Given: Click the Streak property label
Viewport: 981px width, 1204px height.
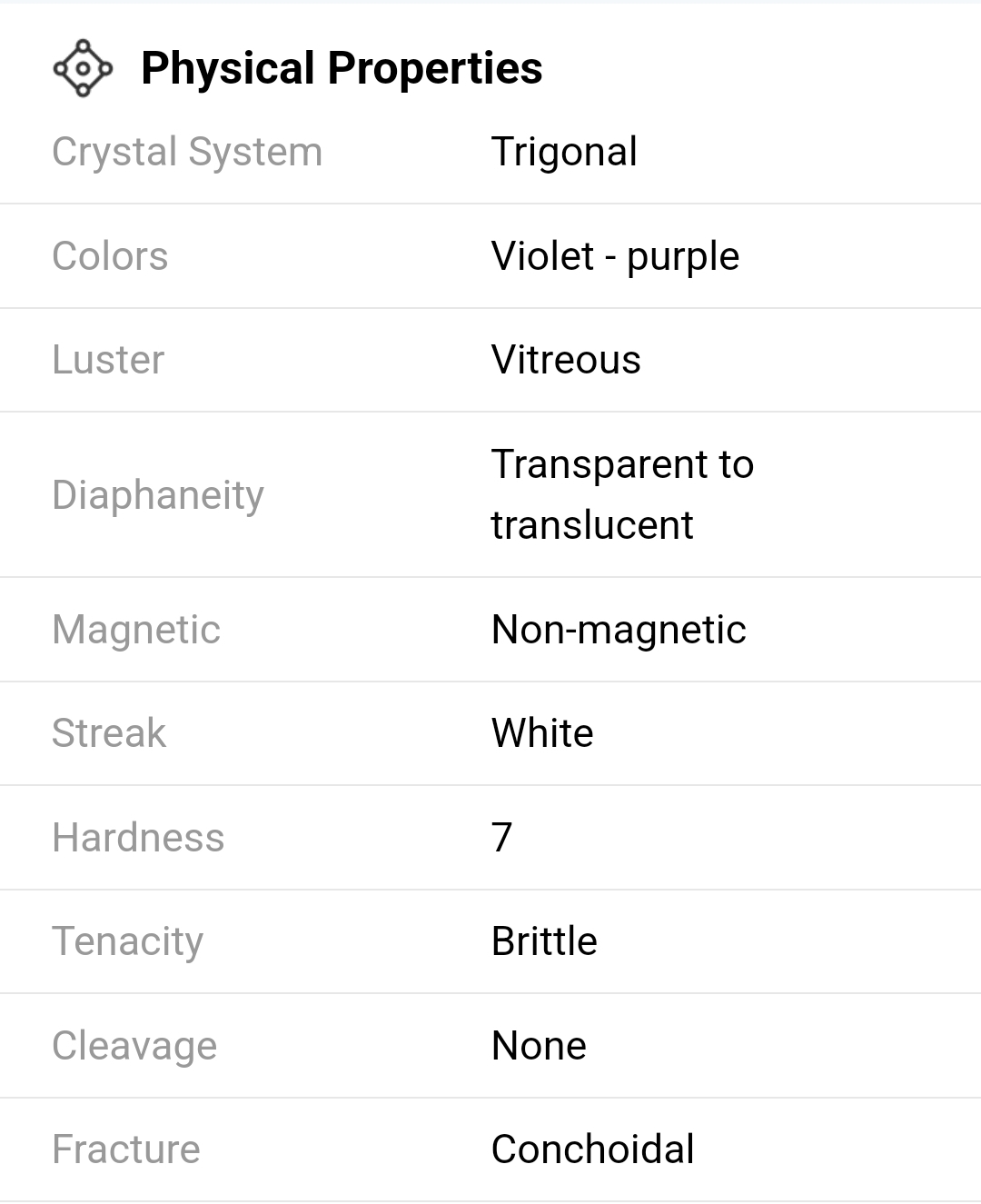Looking at the screenshot, I should click(x=109, y=733).
